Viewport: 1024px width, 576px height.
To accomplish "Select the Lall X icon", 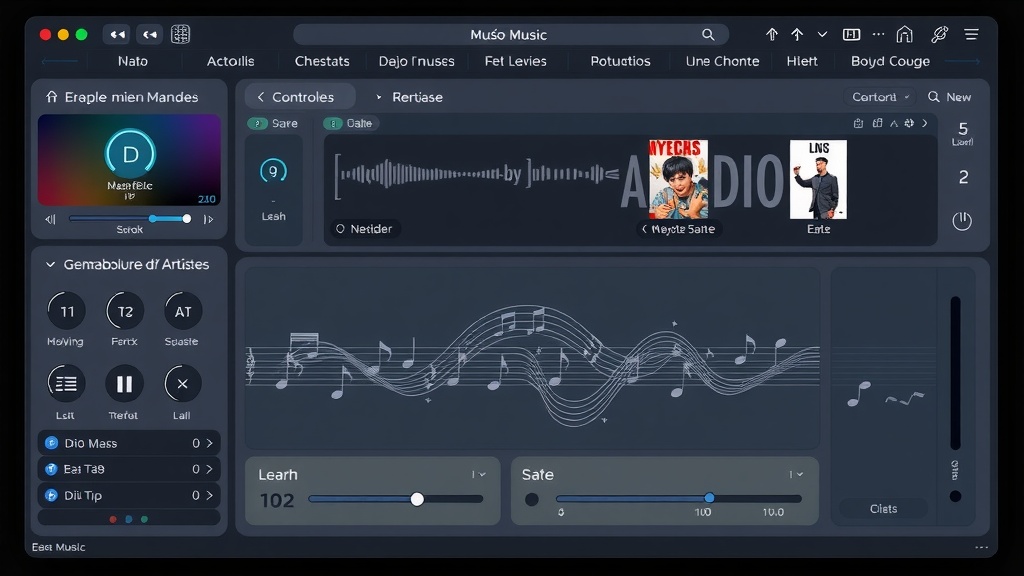I will tap(183, 384).
